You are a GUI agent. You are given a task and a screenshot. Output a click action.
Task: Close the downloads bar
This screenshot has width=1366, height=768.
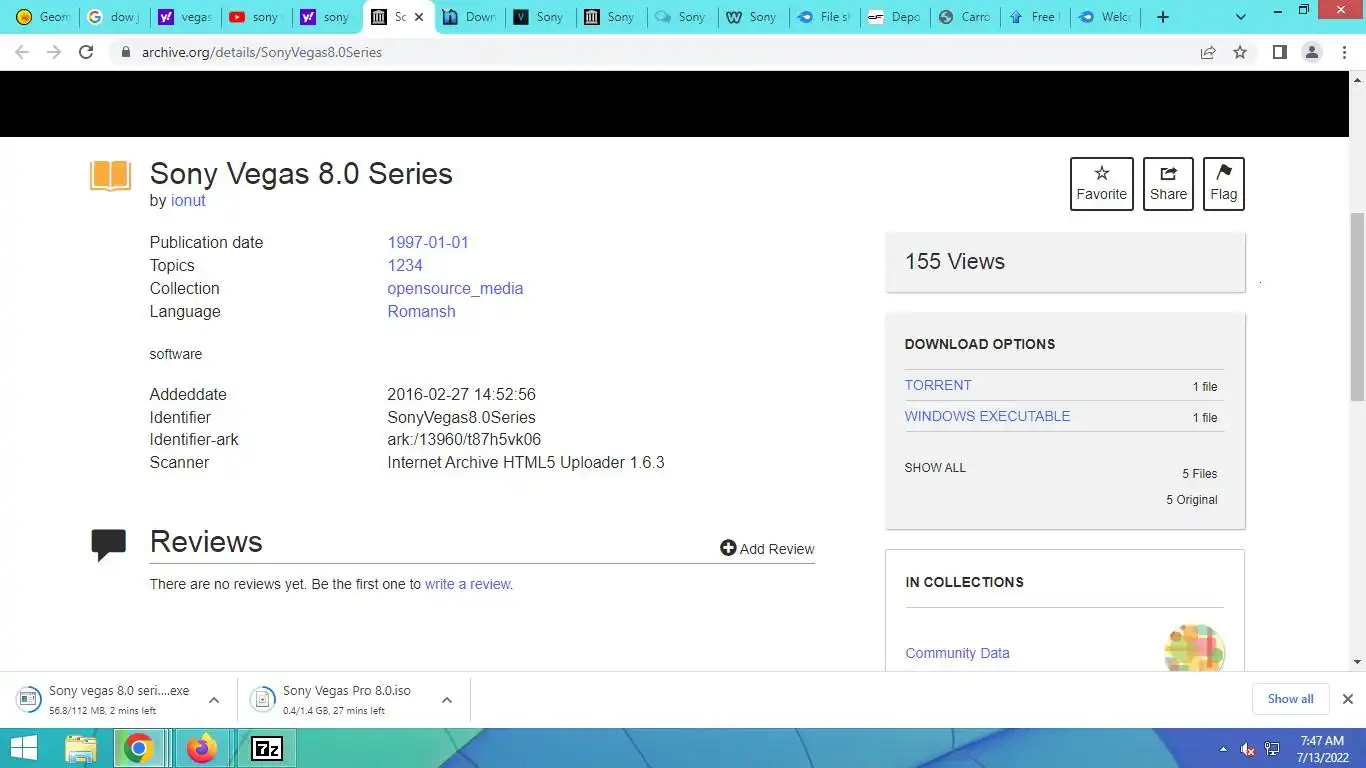[x=1347, y=699]
